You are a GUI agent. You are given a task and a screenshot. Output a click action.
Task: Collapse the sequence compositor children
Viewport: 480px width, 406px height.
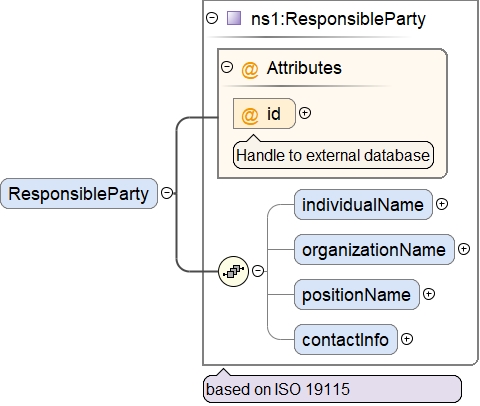258,271
